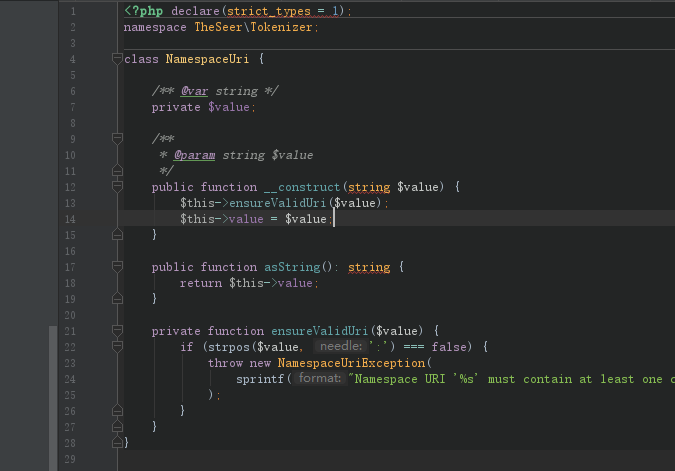675x471 pixels.
Task: Click the 'throw' keyword on line 23
Action: (x=225, y=363)
